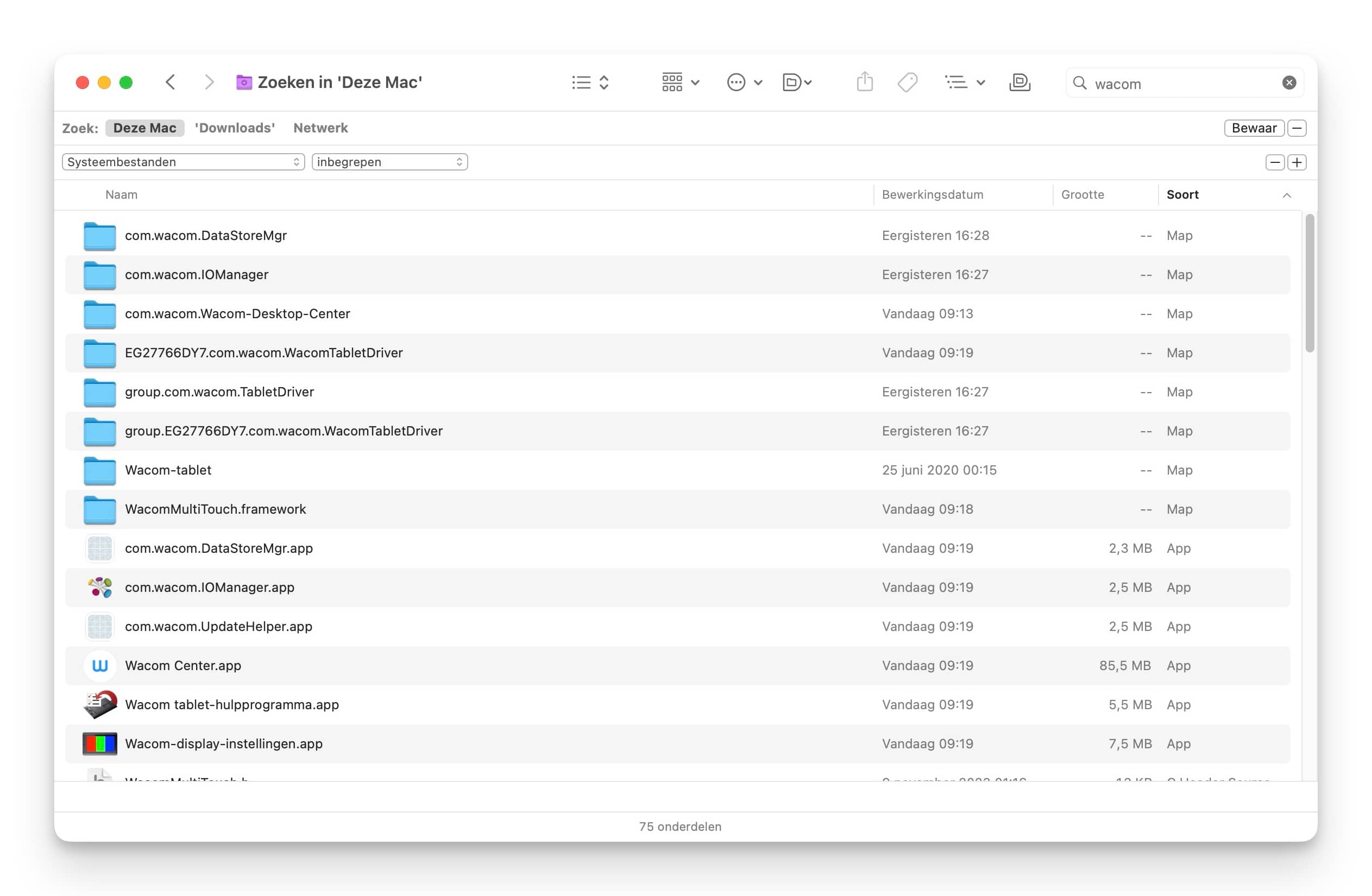
Task: Clear the search text with X
Action: (1289, 83)
